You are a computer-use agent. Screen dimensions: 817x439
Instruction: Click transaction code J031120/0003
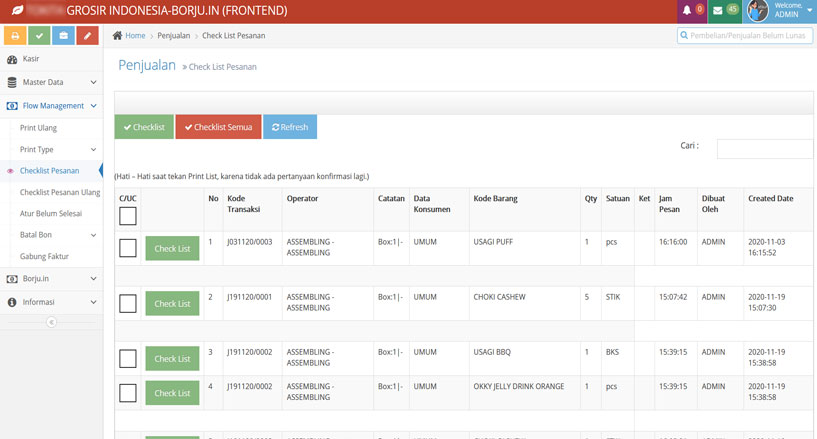coord(250,242)
